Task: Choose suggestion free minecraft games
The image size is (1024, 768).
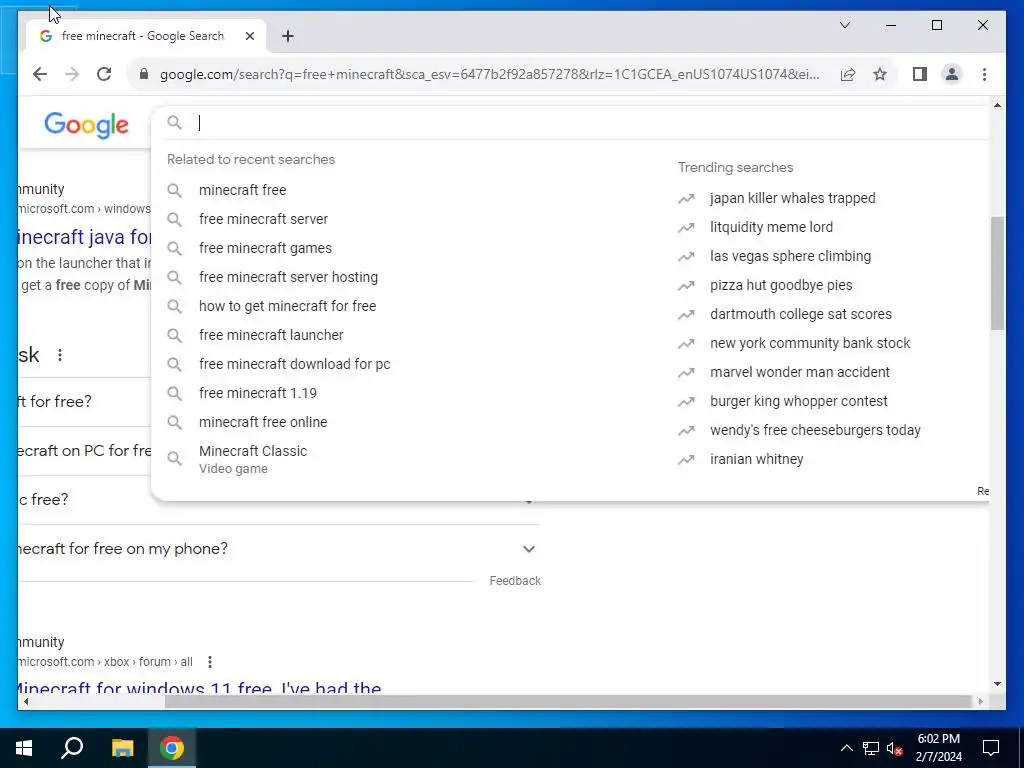Action: [x=265, y=248]
